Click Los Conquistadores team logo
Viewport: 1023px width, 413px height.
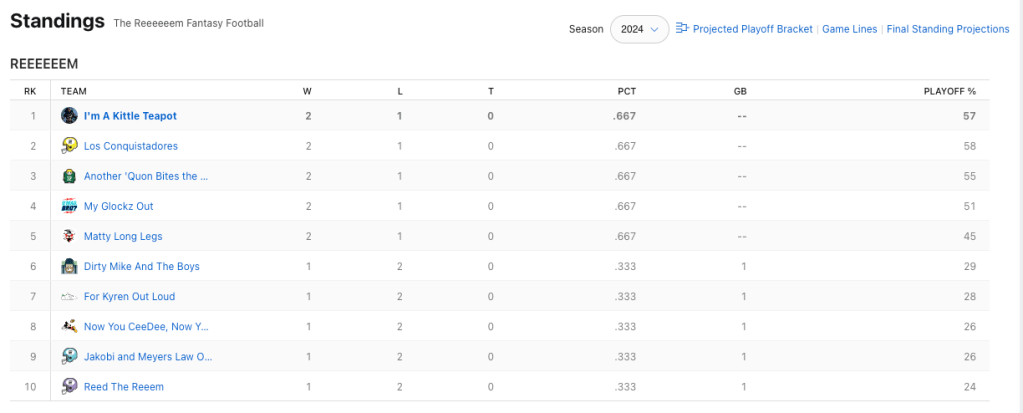(69, 146)
